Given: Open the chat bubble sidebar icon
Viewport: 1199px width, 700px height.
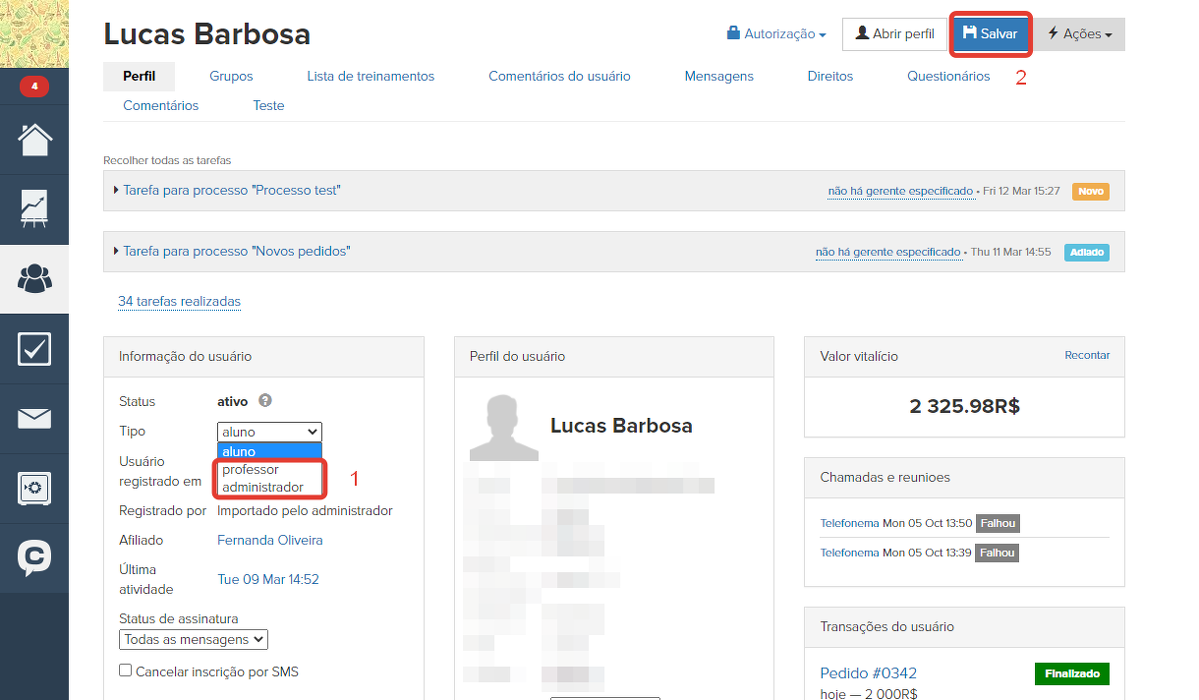Looking at the screenshot, I should [x=34, y=558].
